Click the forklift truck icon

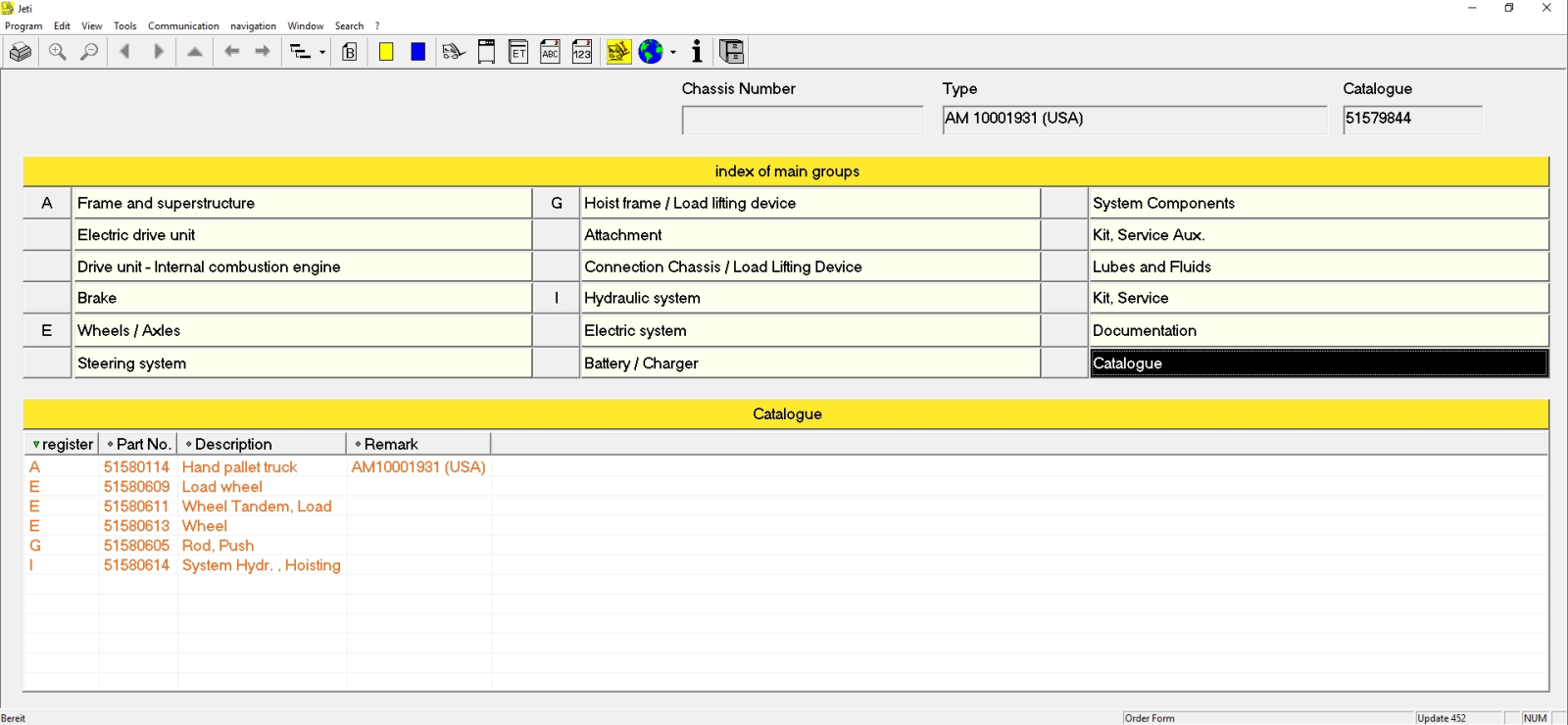pos(453,52)
